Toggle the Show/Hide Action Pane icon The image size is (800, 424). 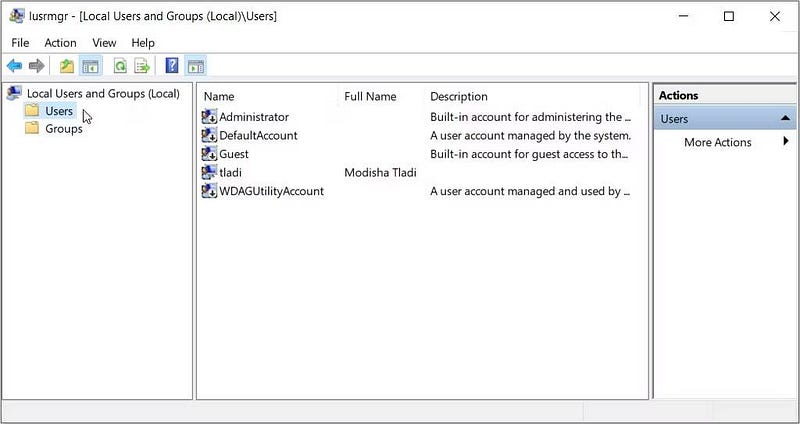[195, 66]
